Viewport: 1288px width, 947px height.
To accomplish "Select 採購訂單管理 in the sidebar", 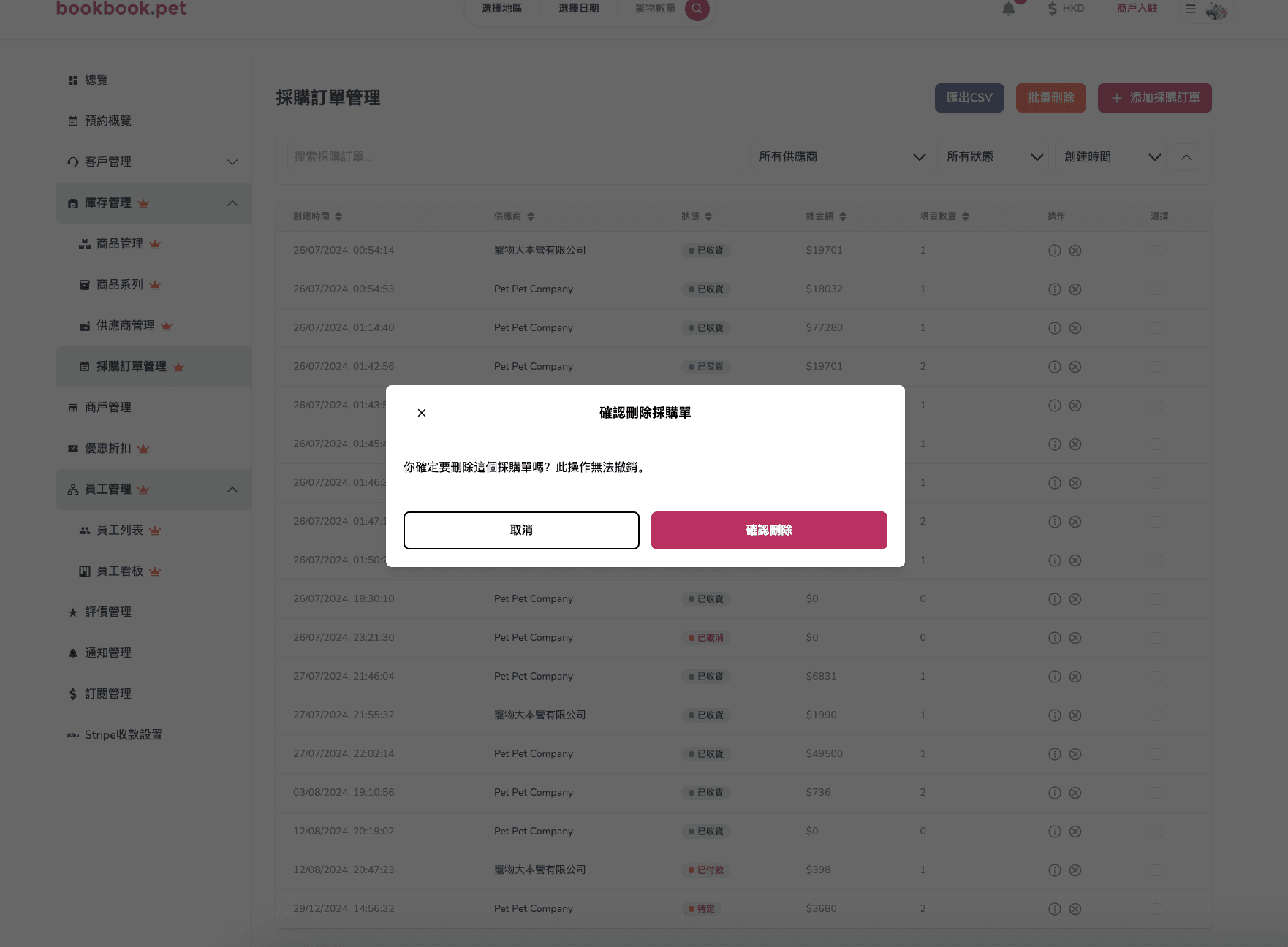I will coord(154,366).
